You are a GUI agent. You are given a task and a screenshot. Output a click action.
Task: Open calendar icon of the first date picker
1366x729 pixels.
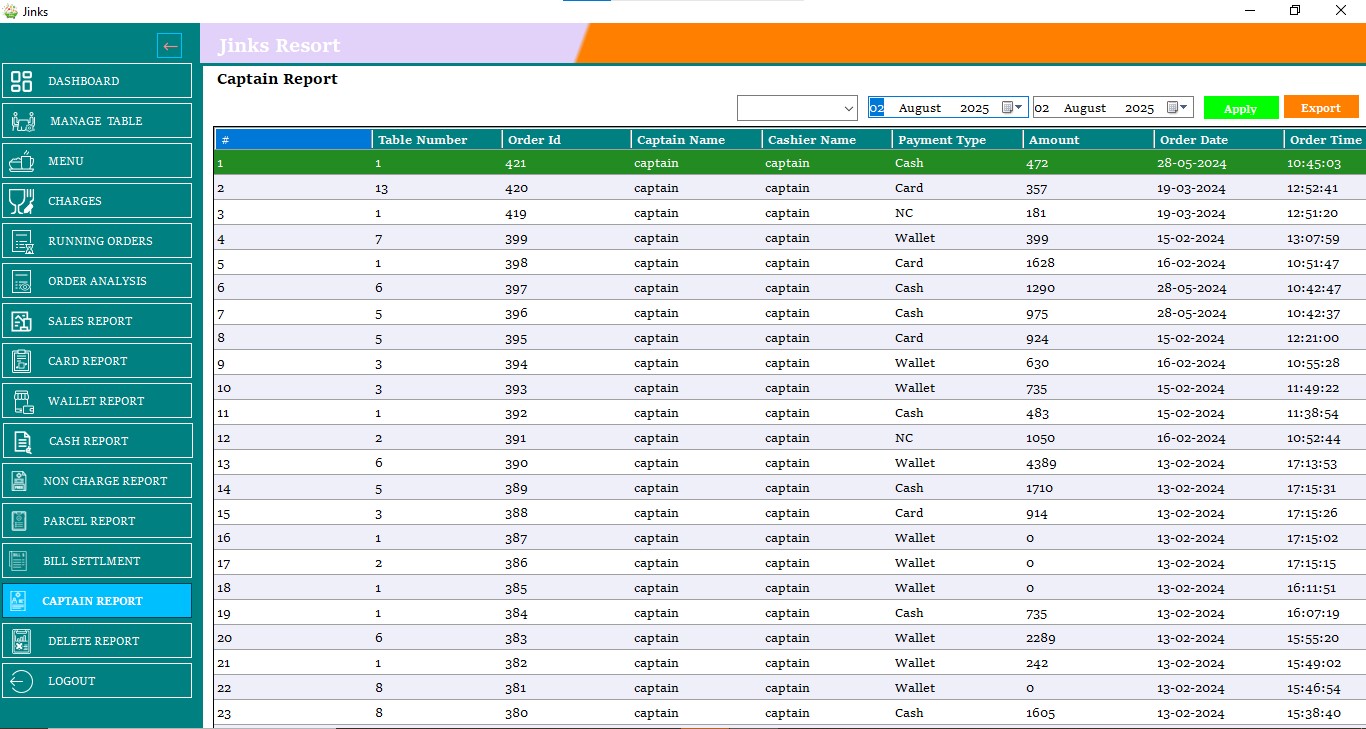(1008, 107)
